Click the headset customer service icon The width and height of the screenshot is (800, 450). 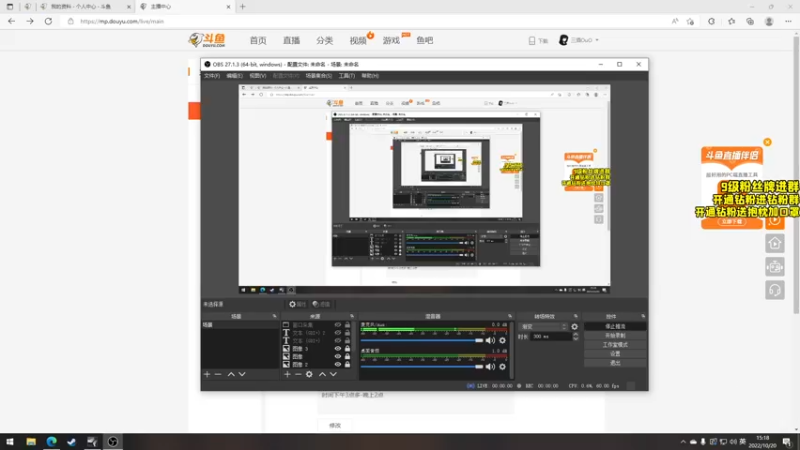774,290
